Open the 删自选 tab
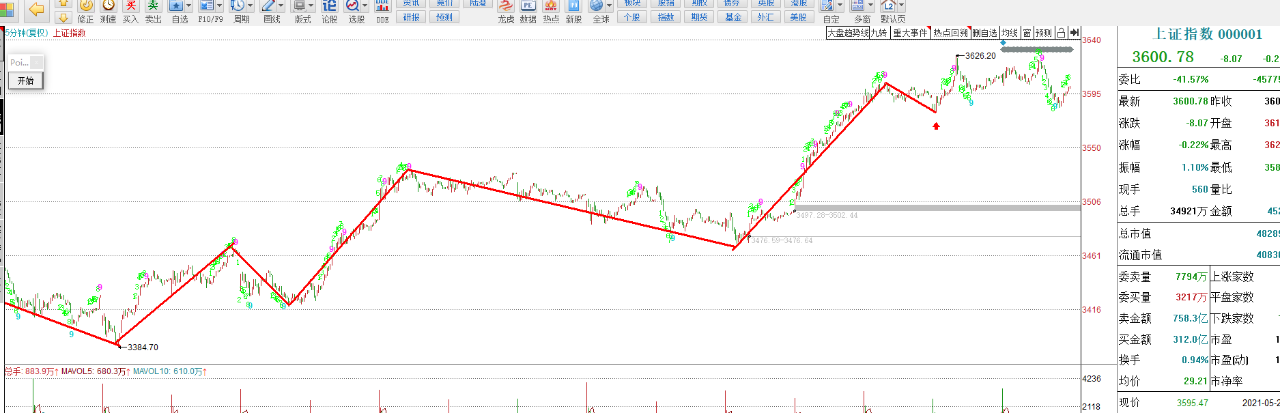 tap(985, 33)
